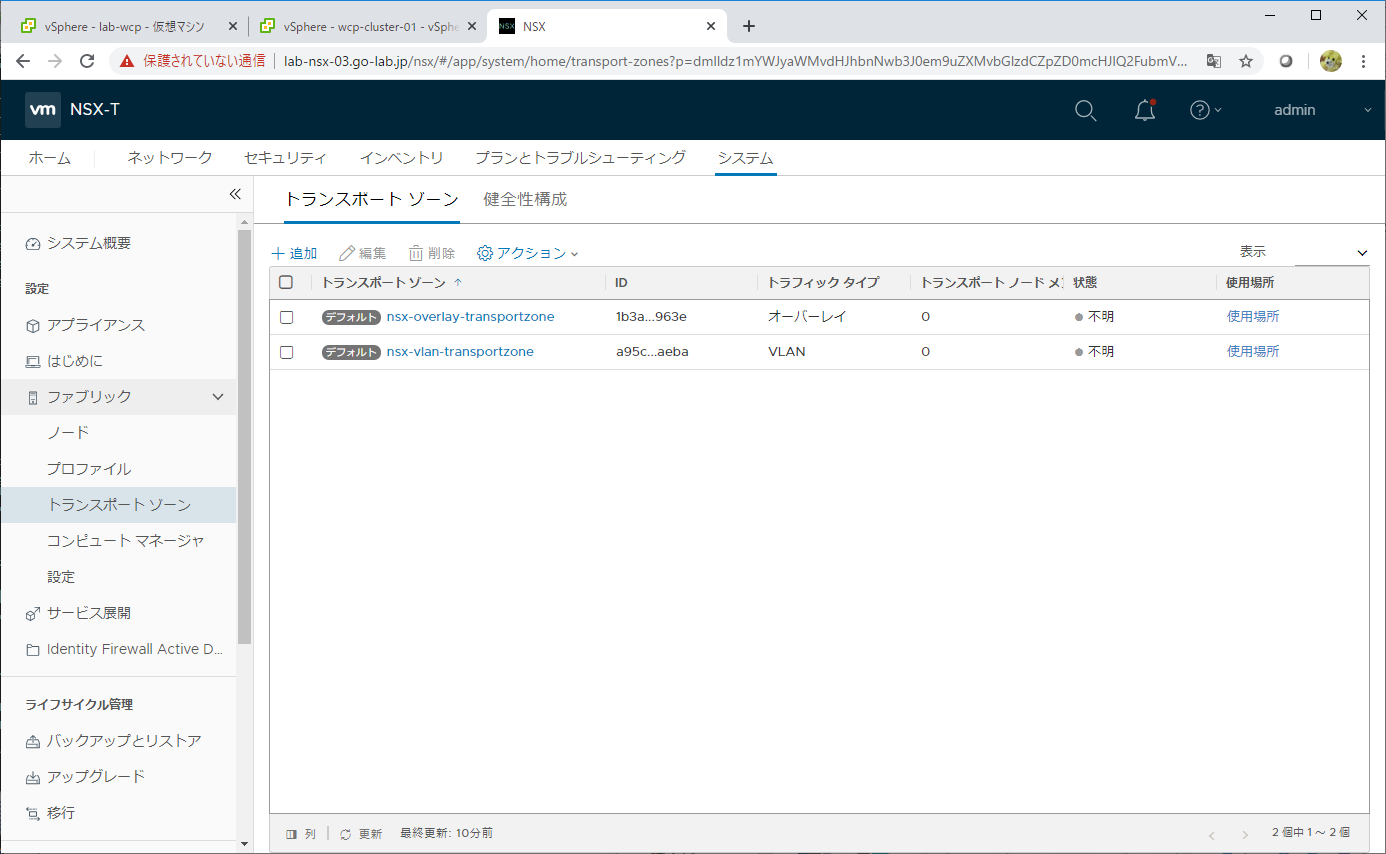This screenshot has height=854, width=1386.
Task: Switch to インベントリ tab
Action: coord(401,158)
